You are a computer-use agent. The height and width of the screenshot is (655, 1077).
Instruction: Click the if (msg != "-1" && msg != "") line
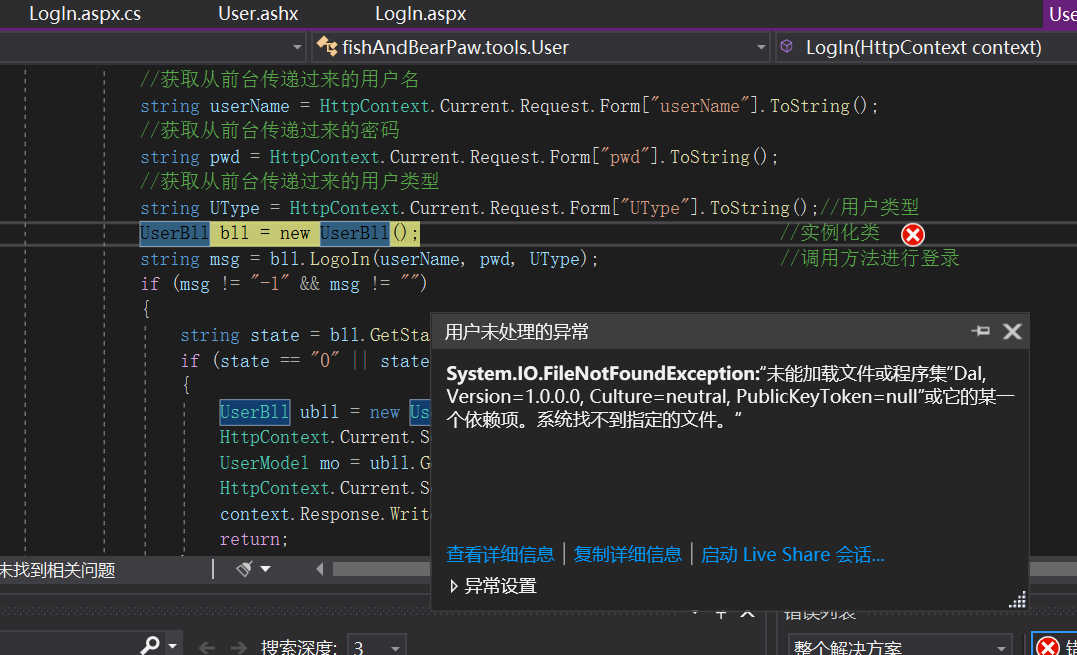pyautogui.click(x=284, y=284)
